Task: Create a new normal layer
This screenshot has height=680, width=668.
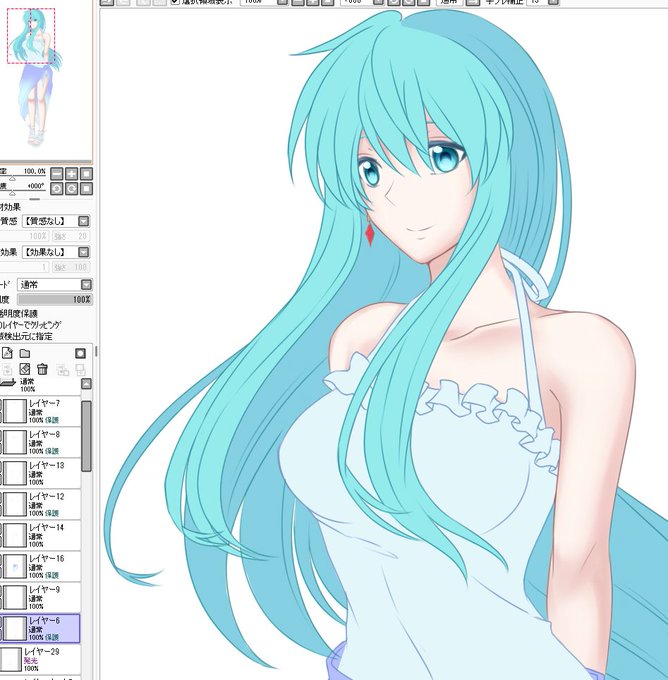Action: [7, 353]
